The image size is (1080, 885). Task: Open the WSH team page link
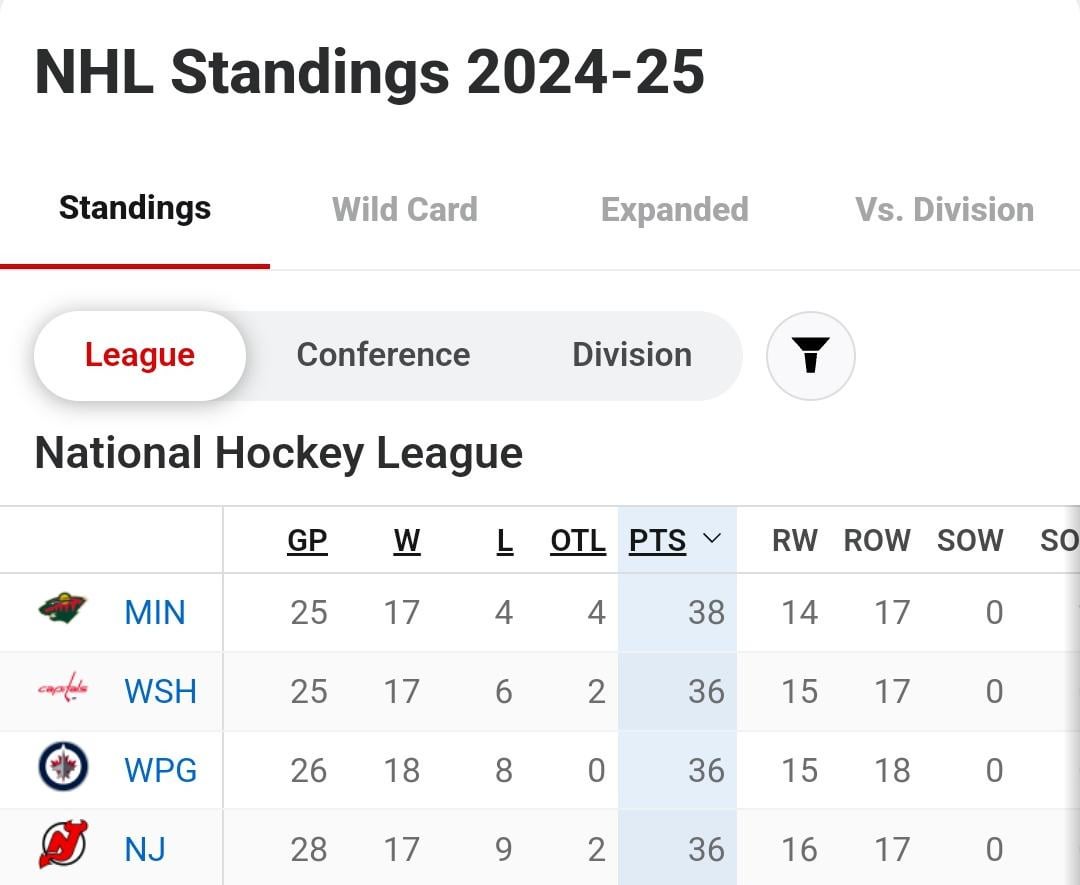pos(160,691)
